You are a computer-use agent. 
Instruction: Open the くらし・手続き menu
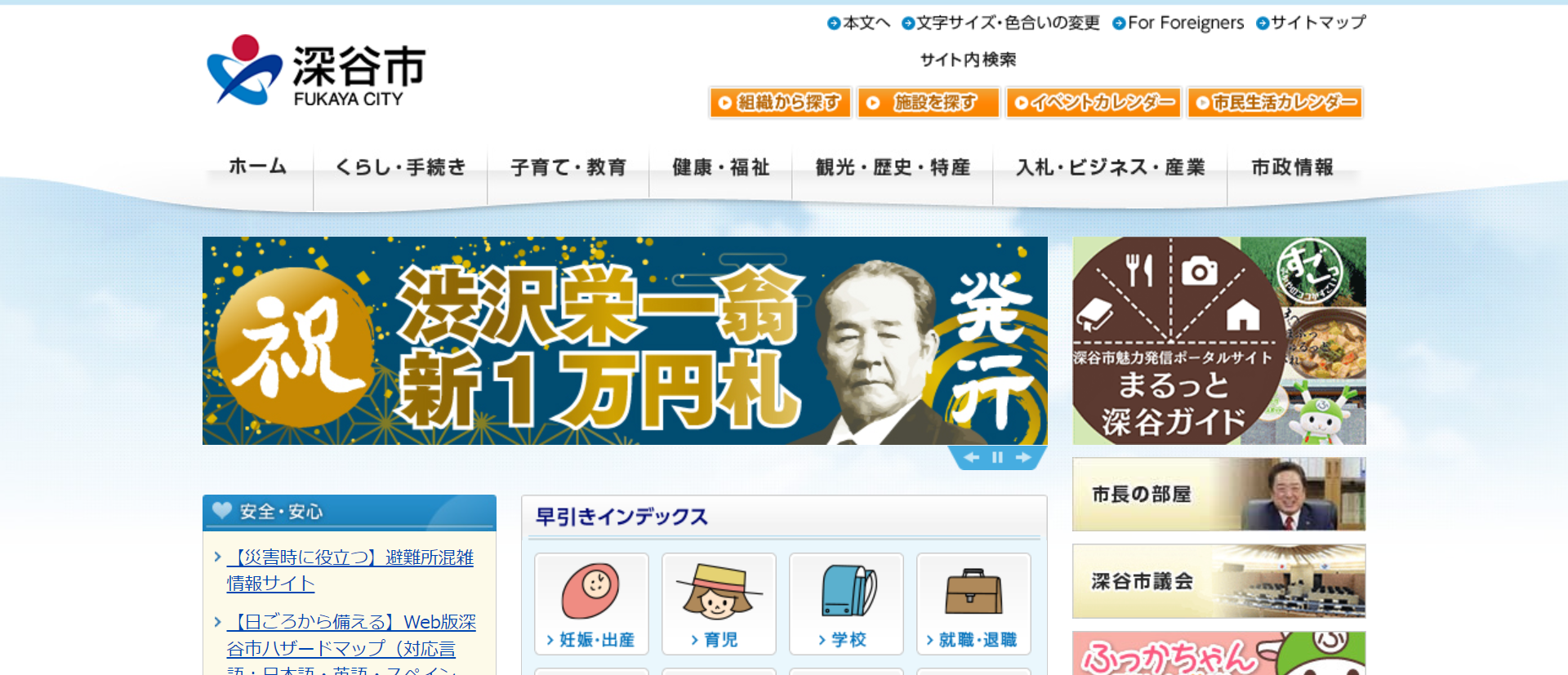click(x=400, y=167)
